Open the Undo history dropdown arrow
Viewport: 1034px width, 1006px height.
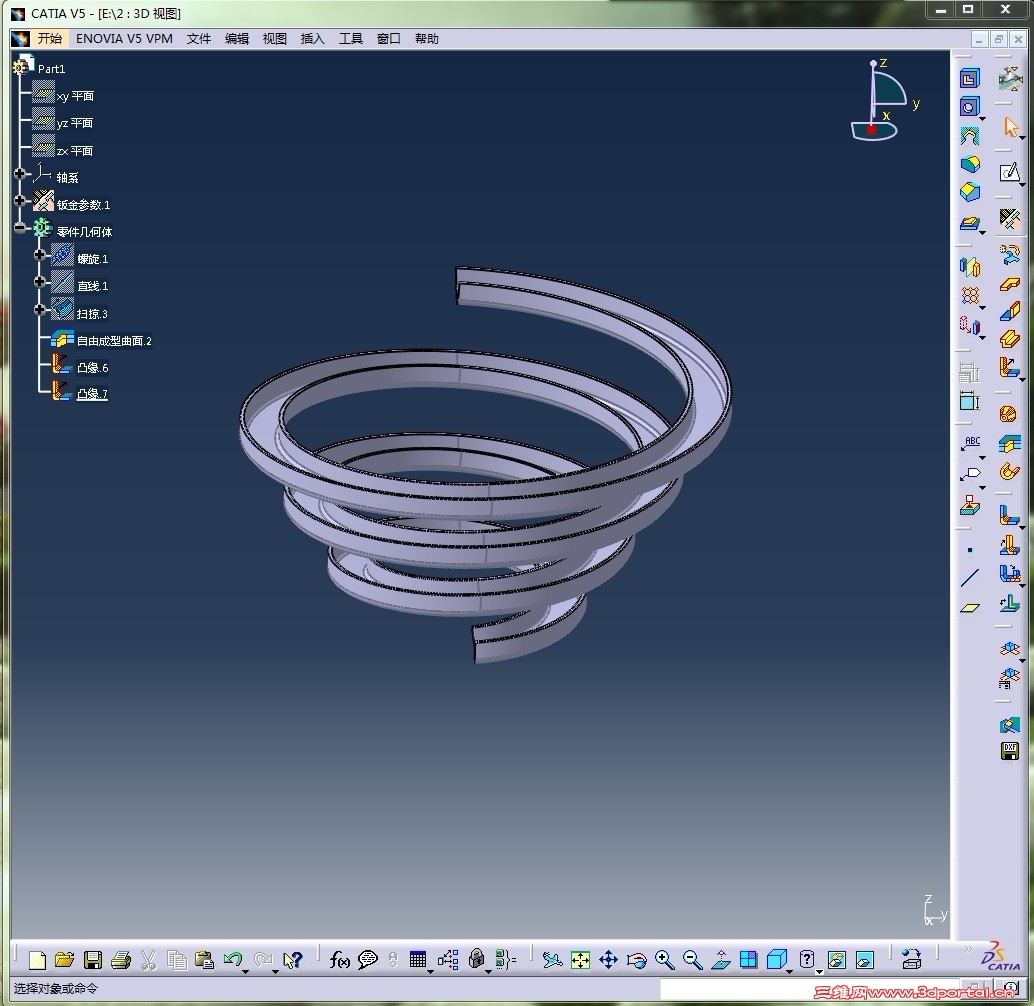tap(245, 972)
